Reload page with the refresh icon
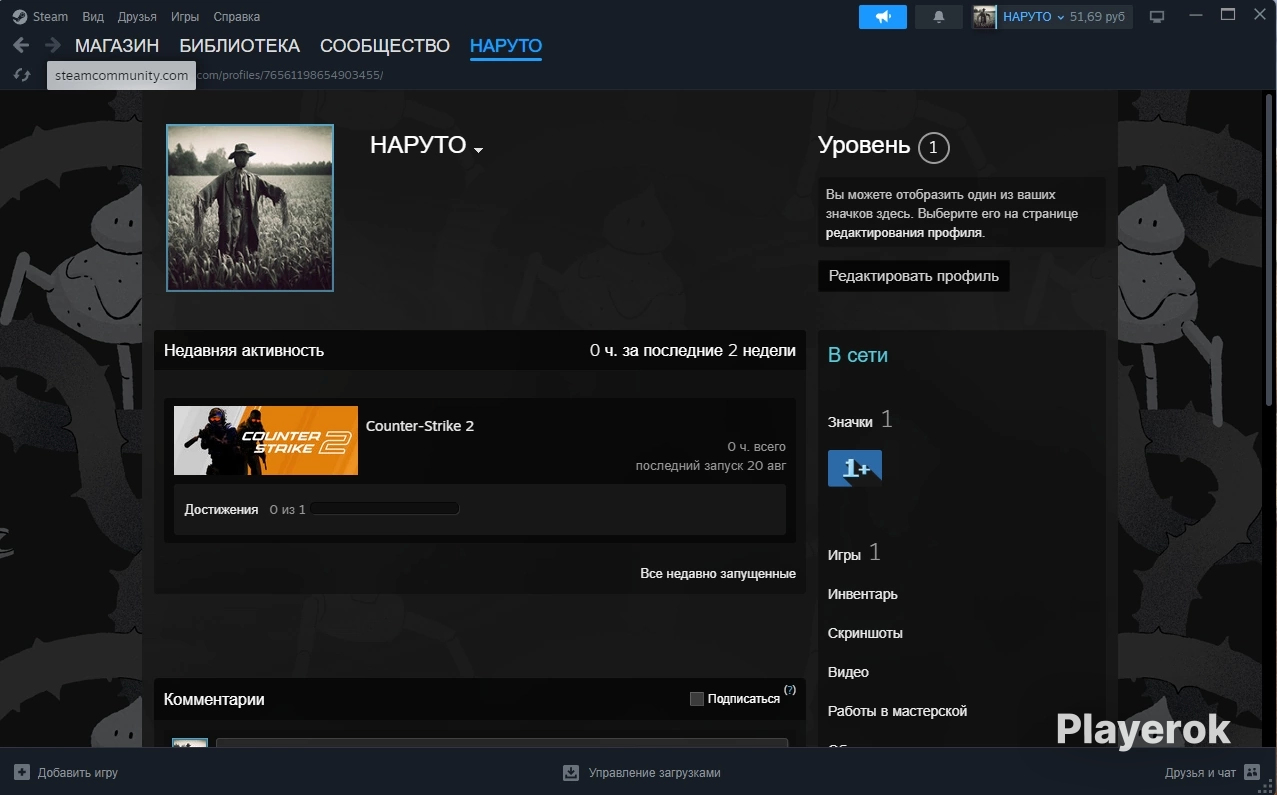This screenshot has height=795, width=1277. click(x=22, y=75)
